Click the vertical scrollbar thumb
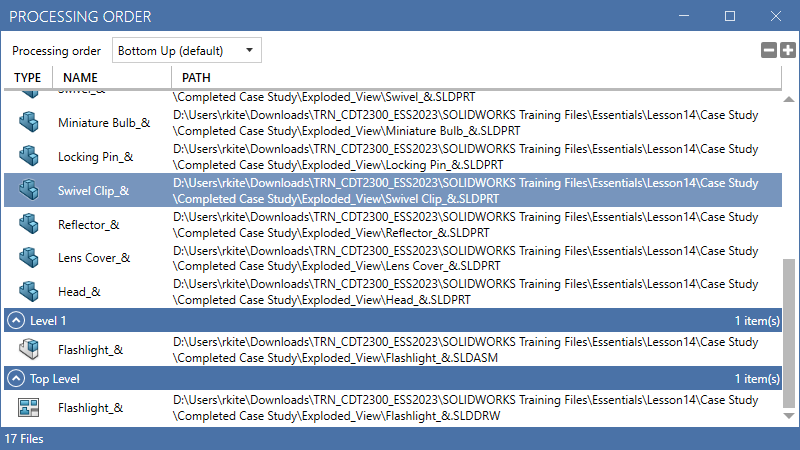Image resolution: width=800 pixels, height=450 pixels. coord(789,334)
